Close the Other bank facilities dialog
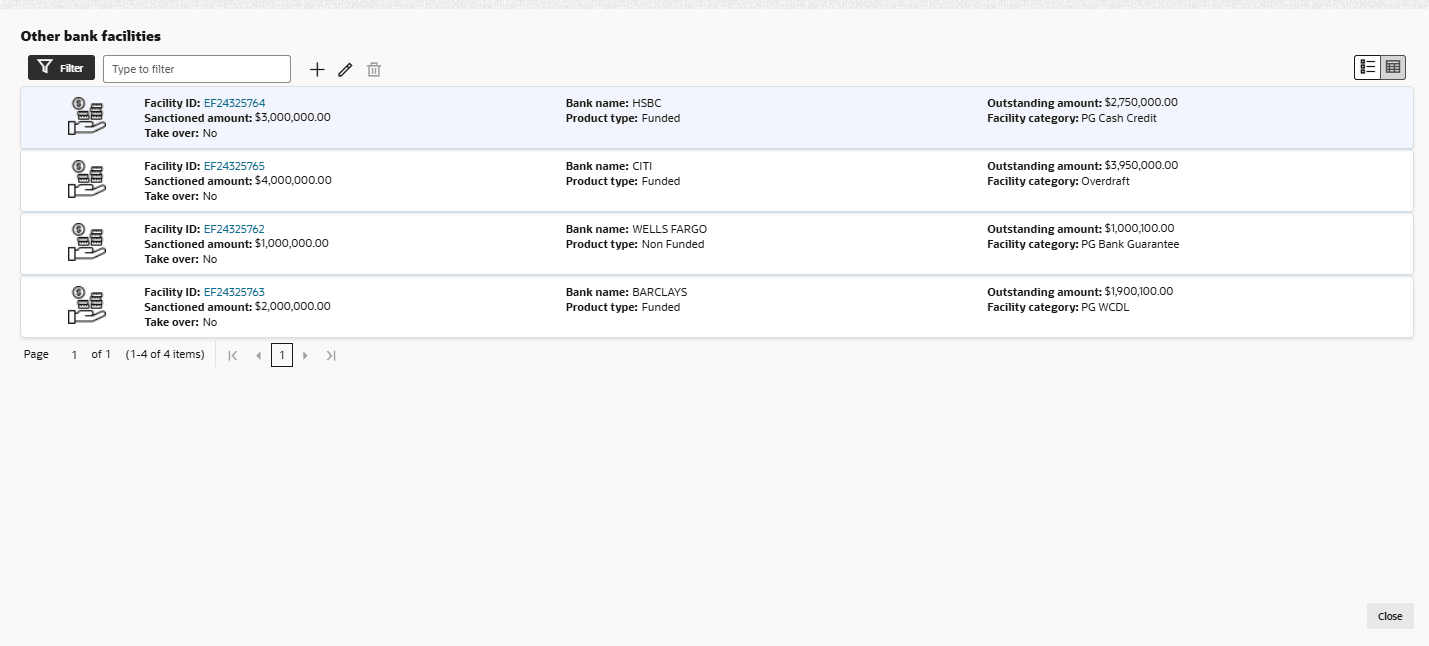The image size is (1429, 646). click(x=1390, y=616)
